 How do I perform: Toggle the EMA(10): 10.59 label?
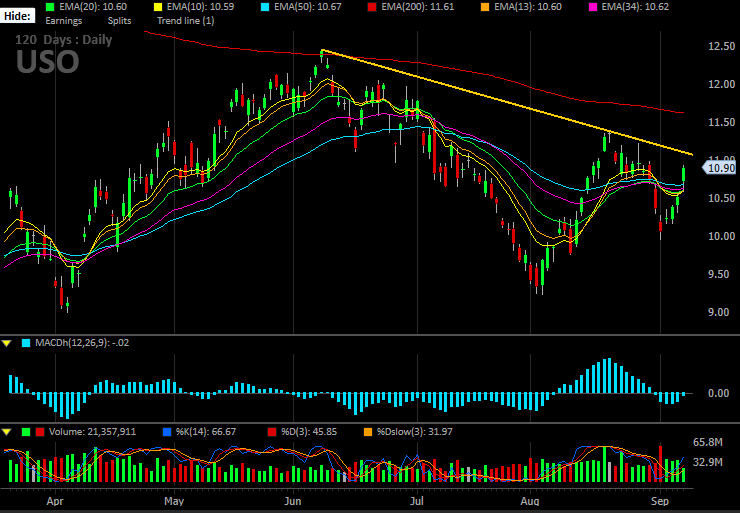pyautogui.click(x=200, y=7)
